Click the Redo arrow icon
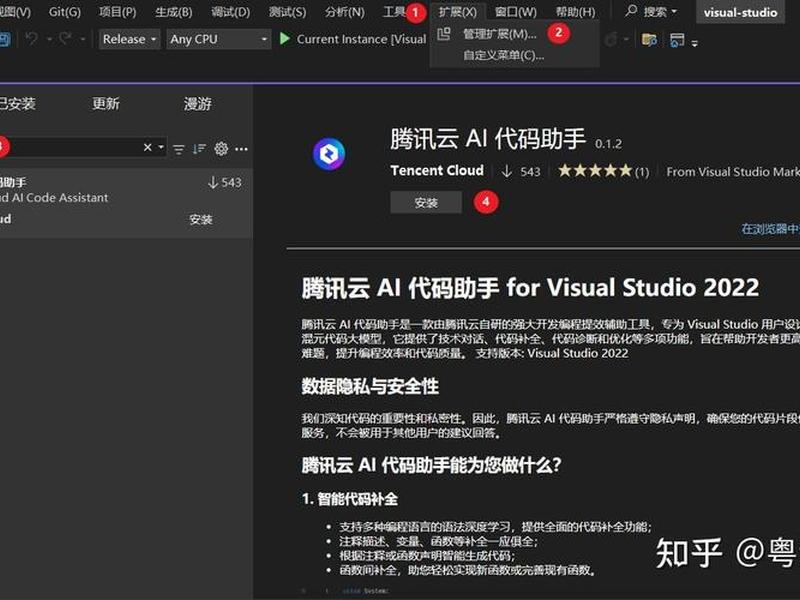Image resolution: width=800 pixels, height=600 pixels. (65, 39)
